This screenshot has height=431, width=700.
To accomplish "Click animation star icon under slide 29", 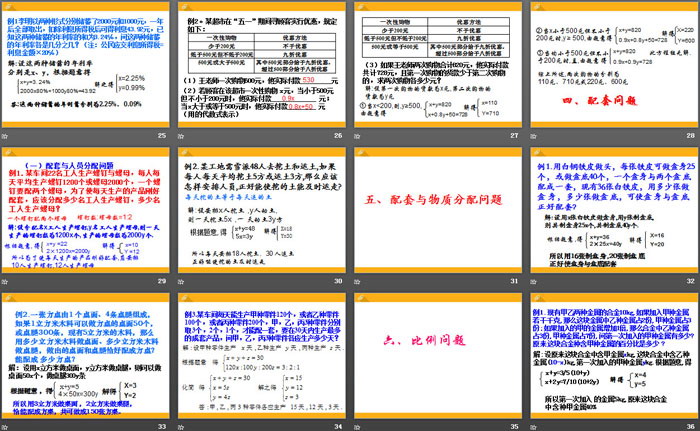I will (5, 281).
